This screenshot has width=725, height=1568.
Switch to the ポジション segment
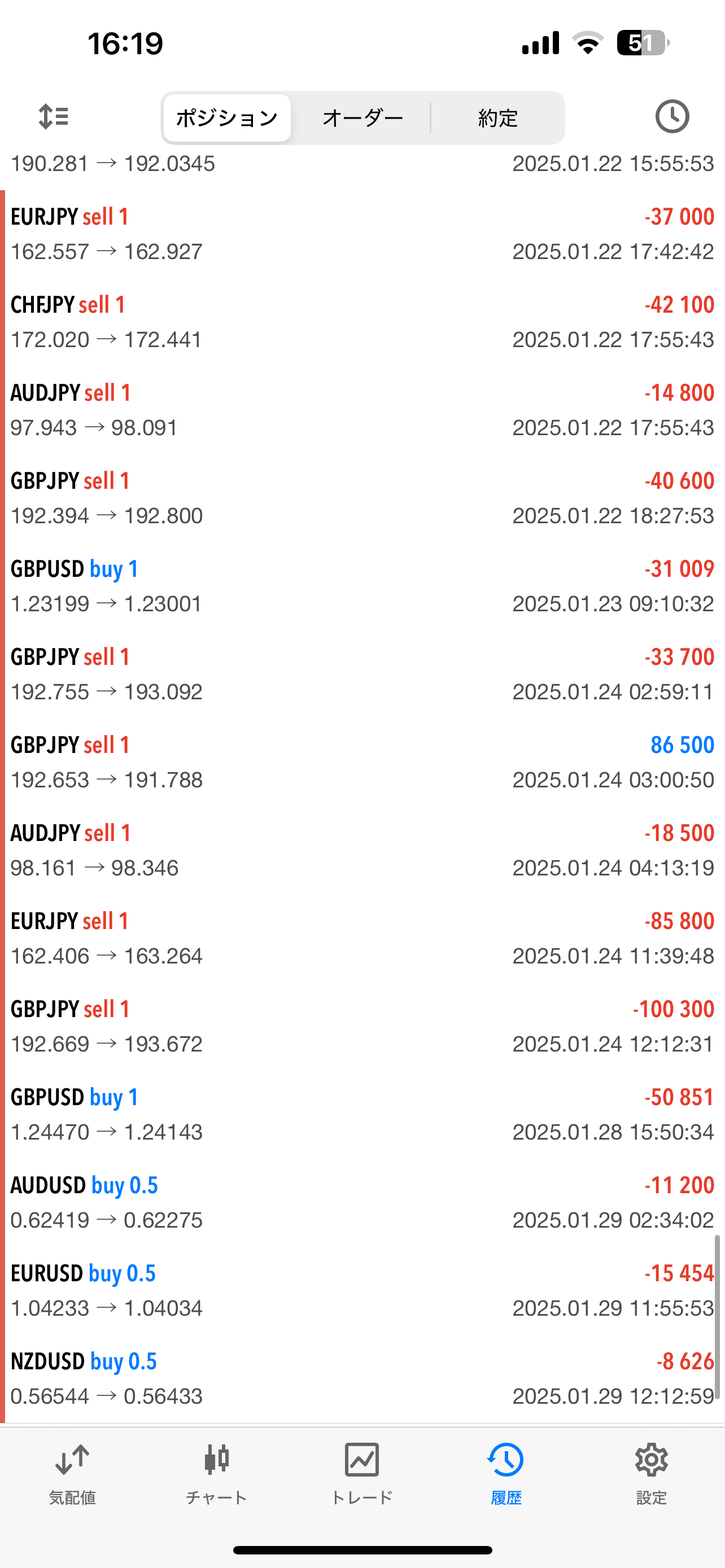click(227, 117)
